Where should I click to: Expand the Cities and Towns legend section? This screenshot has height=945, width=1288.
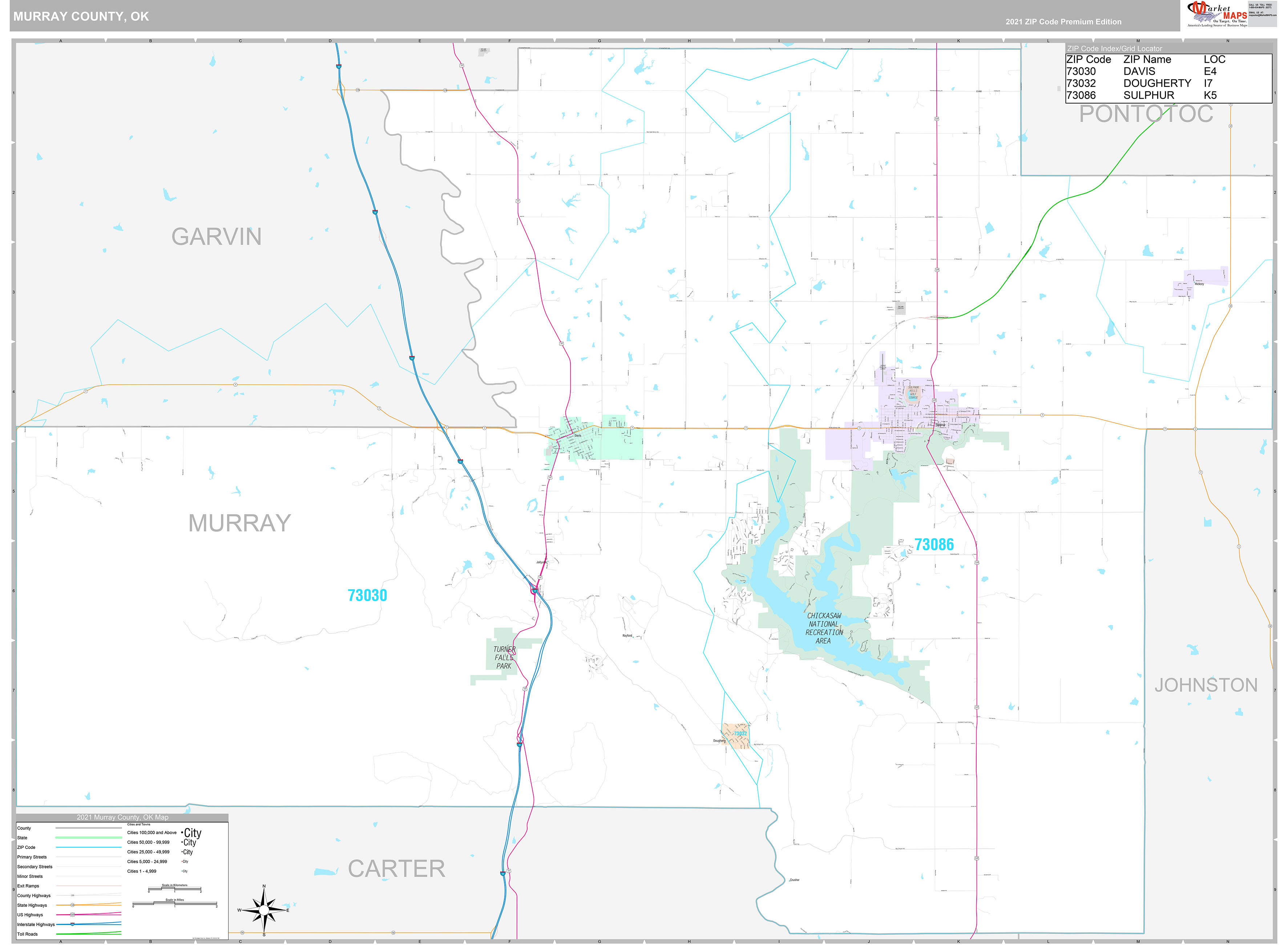pos(139,825)
